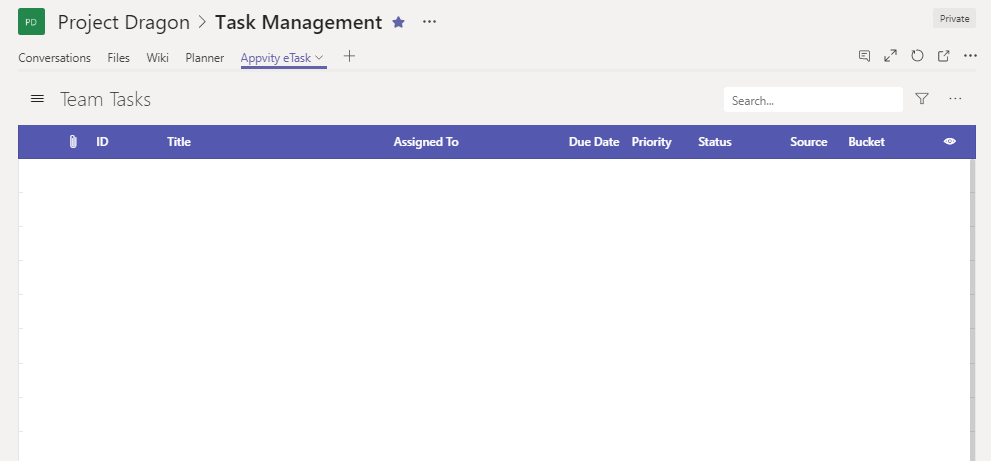This screenshot has width=991, height=461.
Task: Open the Conversations tab
Action: tap(54, 58)
